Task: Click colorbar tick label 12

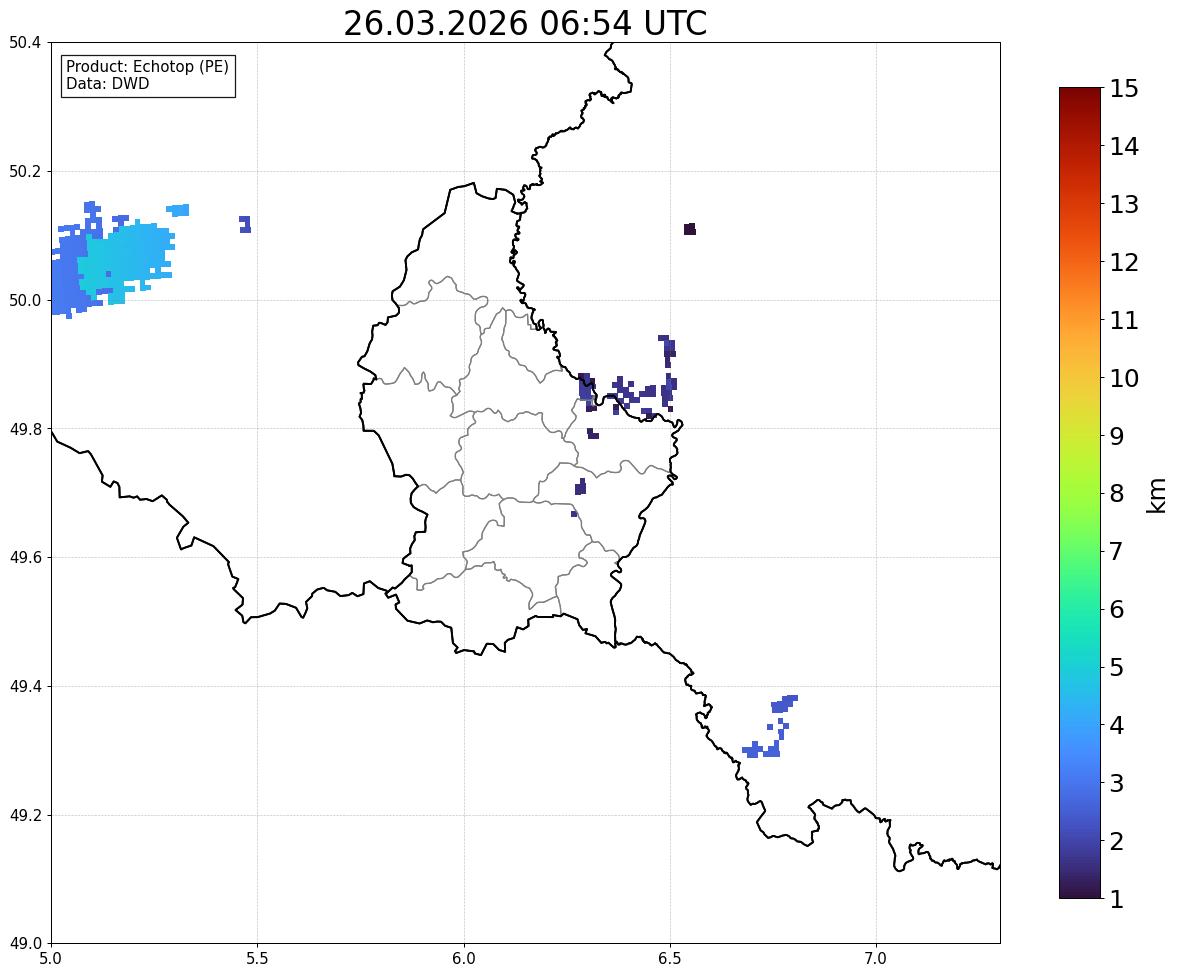Action: [x=1124, y=262]
